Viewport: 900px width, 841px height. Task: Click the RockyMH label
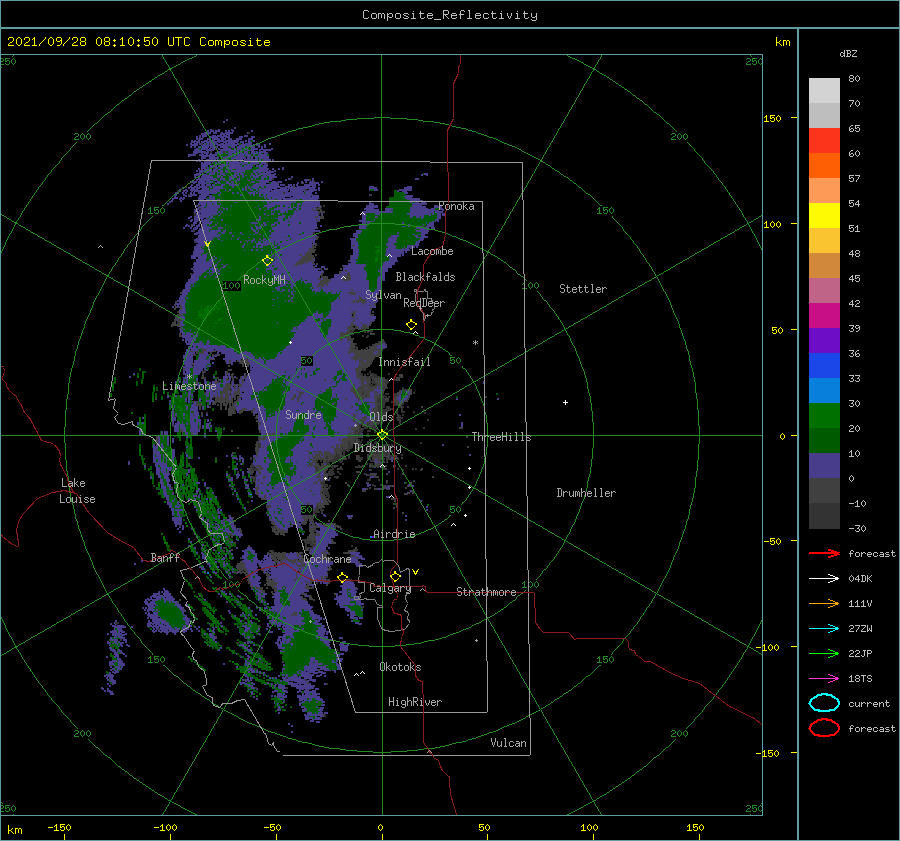[x=264, y=280]
